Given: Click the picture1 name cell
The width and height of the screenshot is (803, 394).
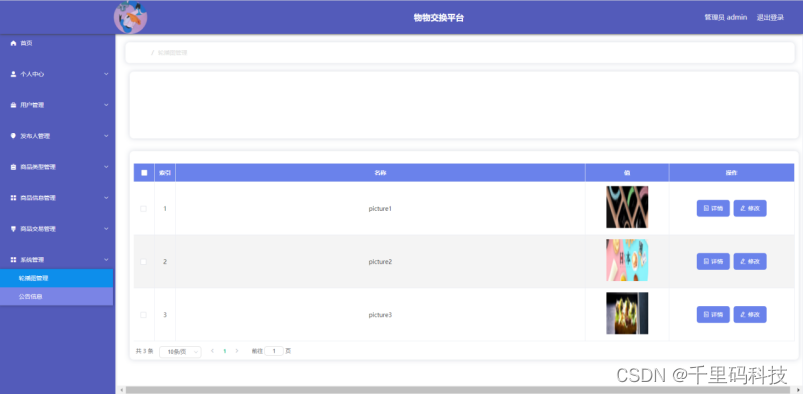Looking at the screenshot, I should (x=380, y=209).
